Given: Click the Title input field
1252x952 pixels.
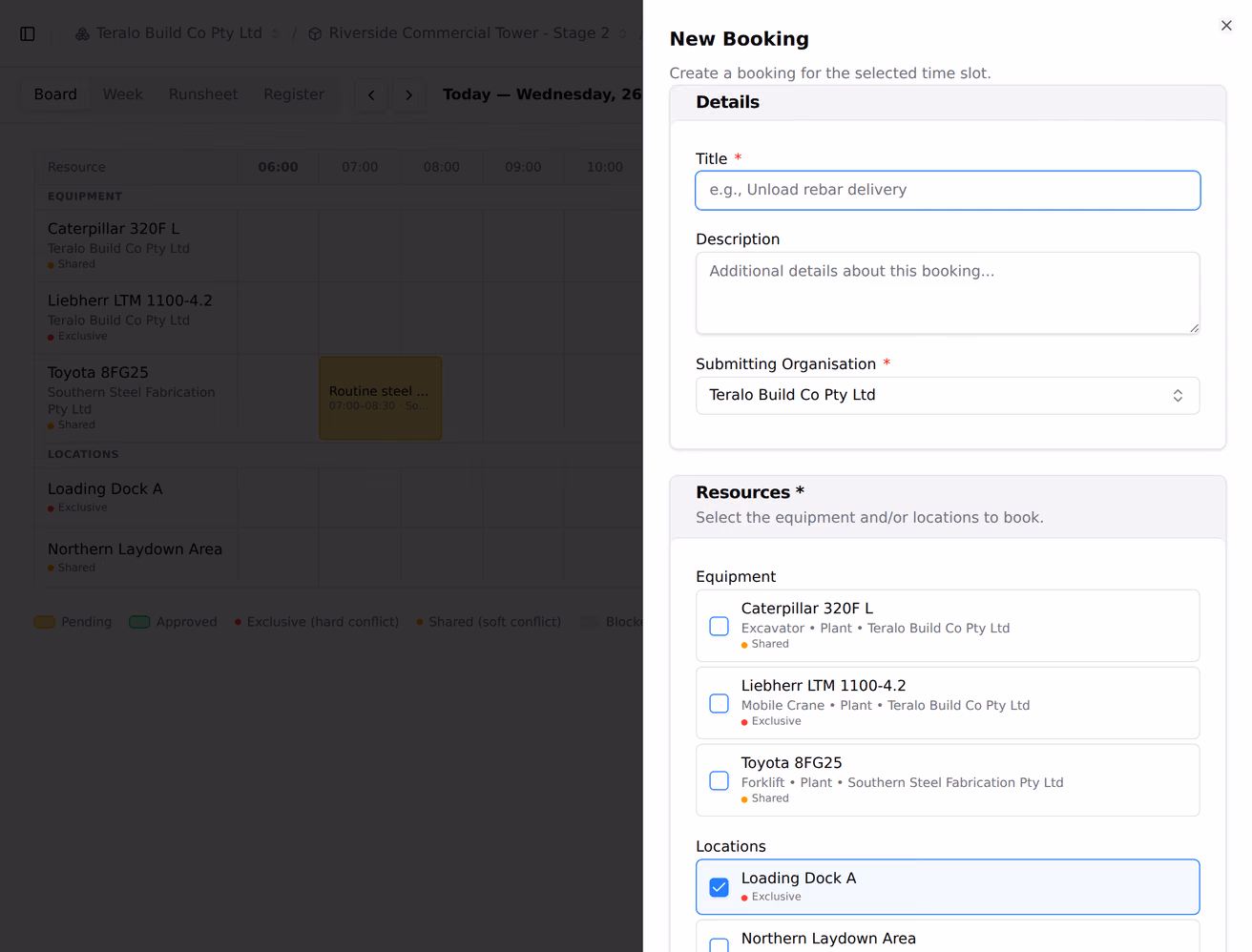Looking at the screenshot, I should pyautogui.click(x=948, y=190).
